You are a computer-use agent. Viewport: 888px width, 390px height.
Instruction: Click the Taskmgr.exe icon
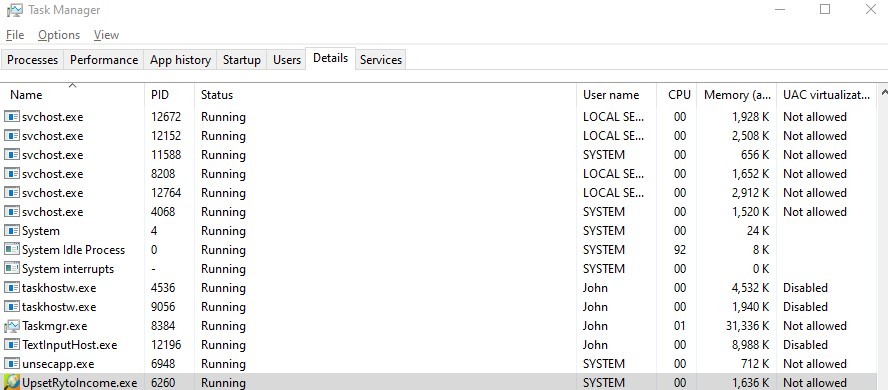[x=12, y=325]
